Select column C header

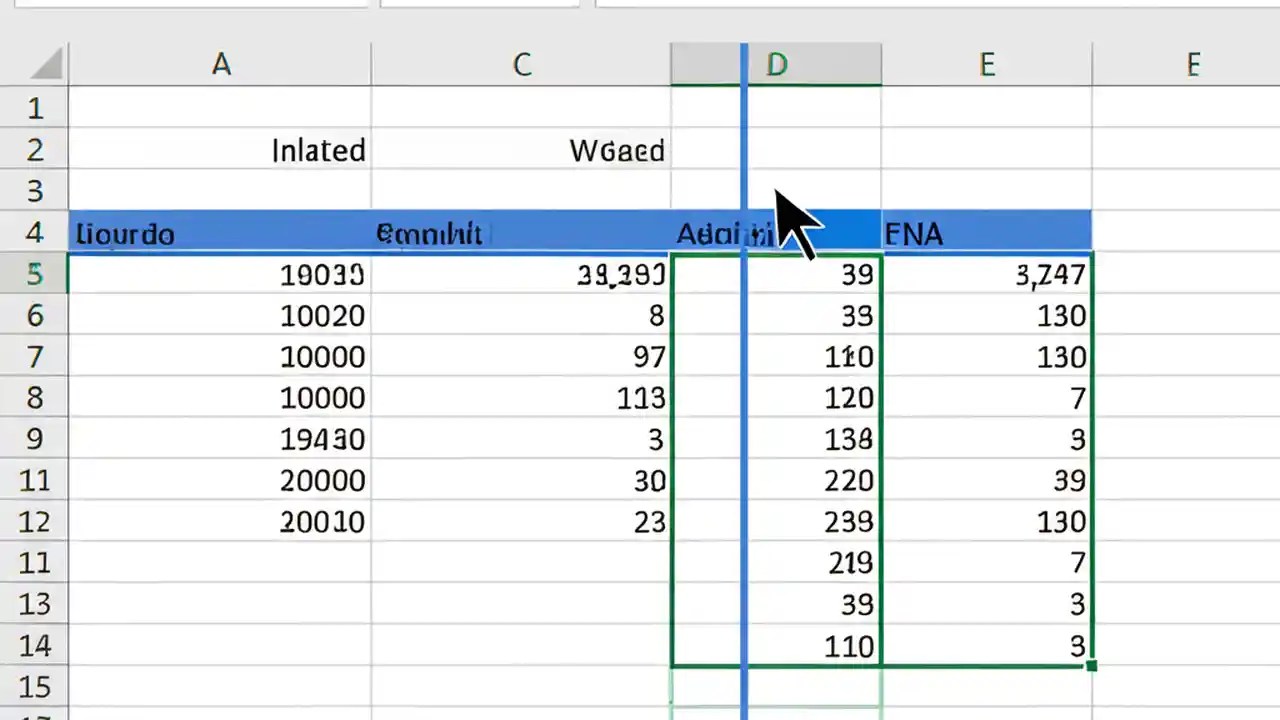(520, 64)
